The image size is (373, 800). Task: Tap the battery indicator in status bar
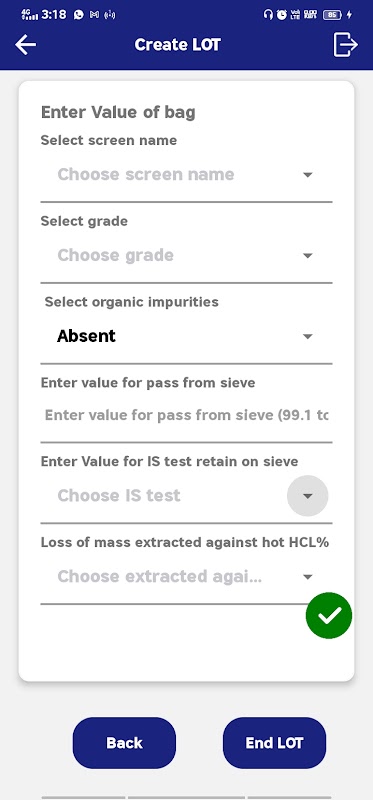coord(332,15)
